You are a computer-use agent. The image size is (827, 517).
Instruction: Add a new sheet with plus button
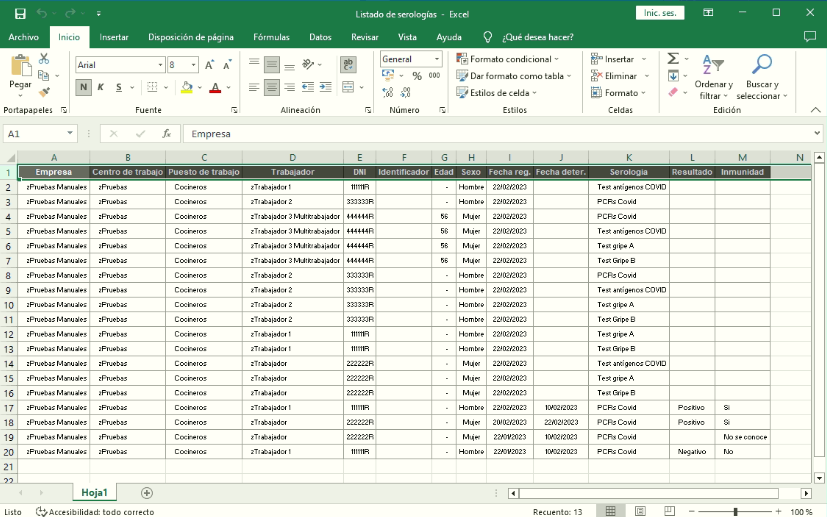[x=147, y=493]
